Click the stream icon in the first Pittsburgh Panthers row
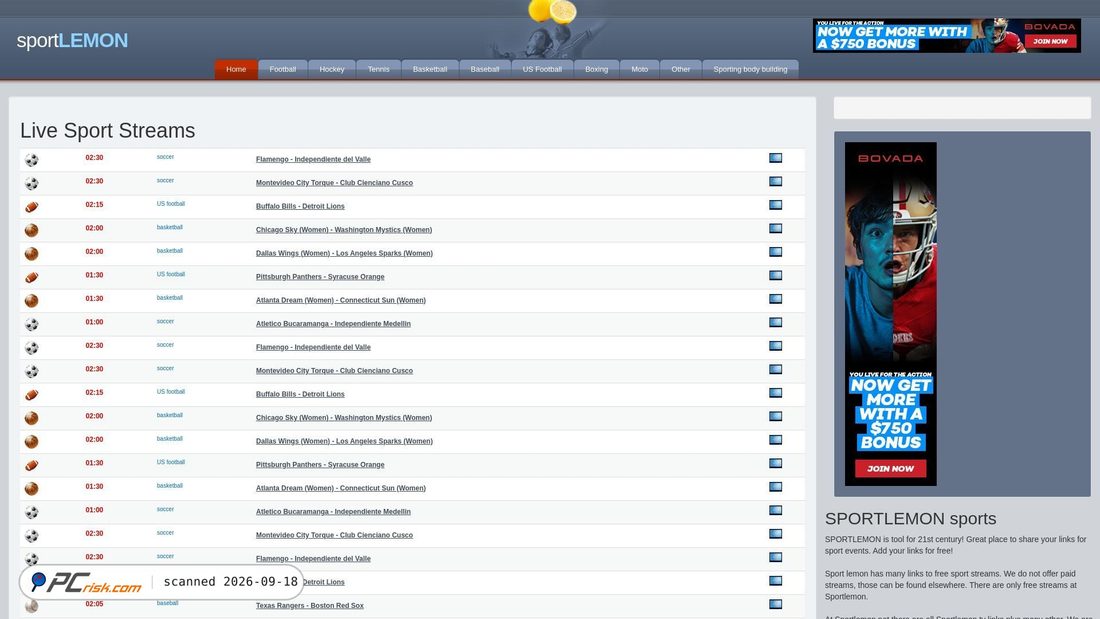This screenshot has height=619, width=1100. pyautogui.click(x=775, y=275)
